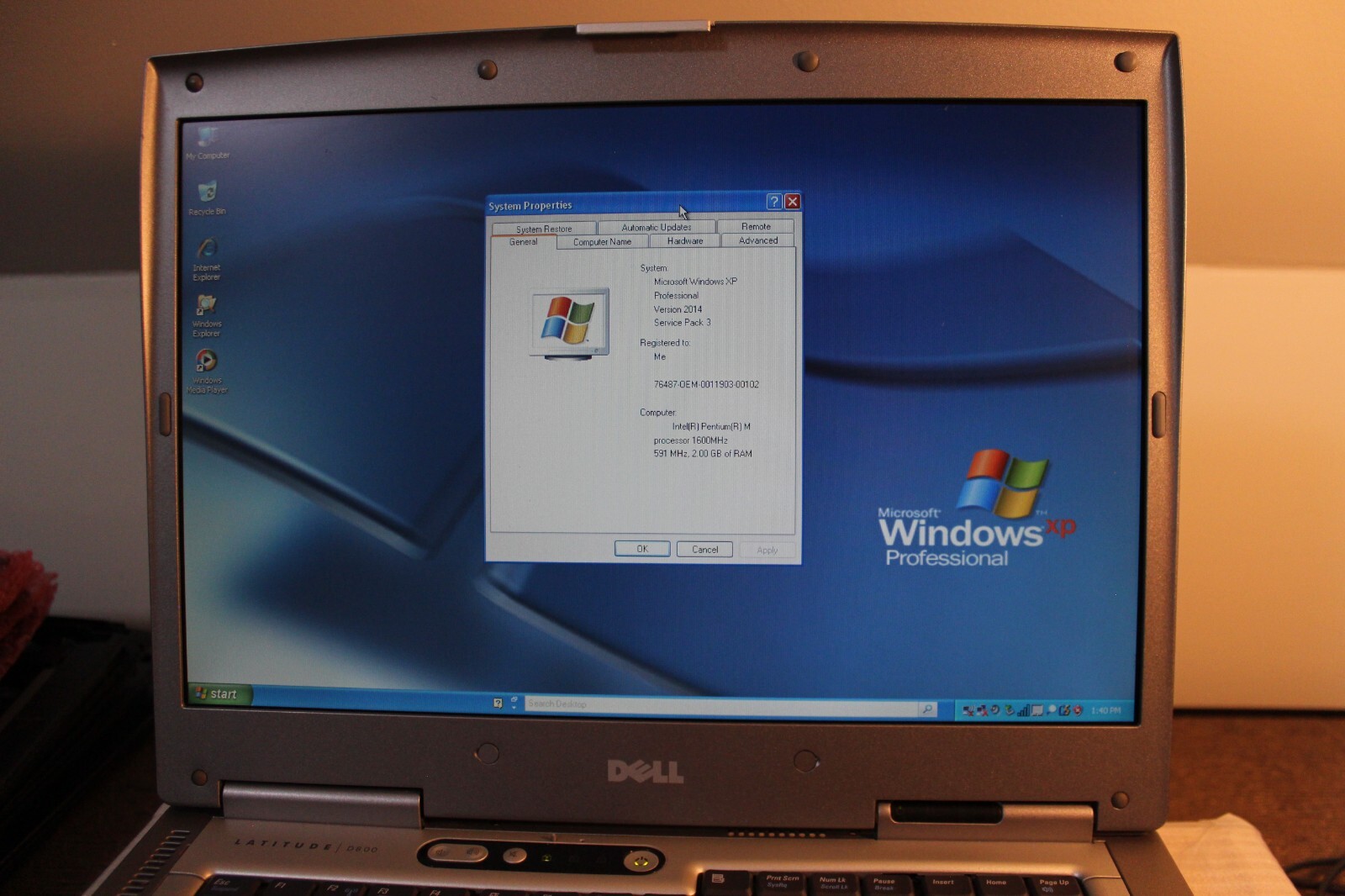
Task: Switch to the Automatic Updates tab
Action: (x=657, y=227)
